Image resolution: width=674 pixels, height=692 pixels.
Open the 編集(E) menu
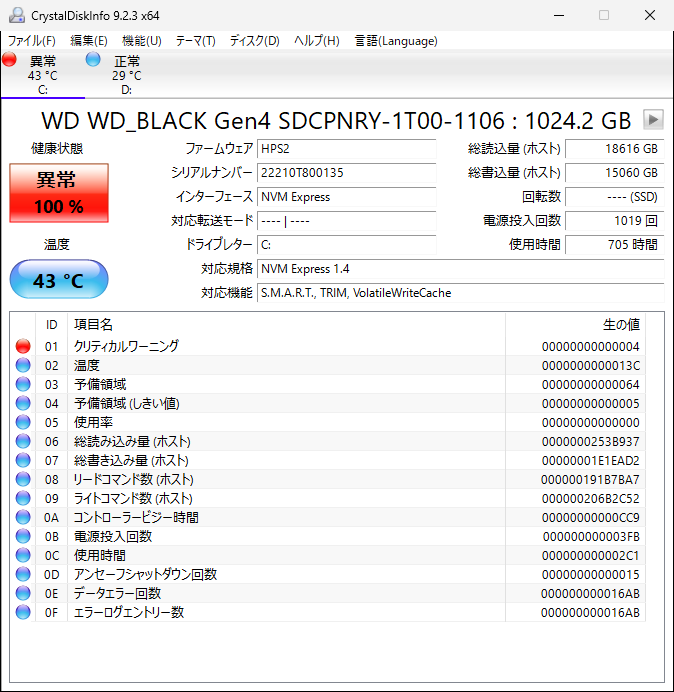(89, 41)
